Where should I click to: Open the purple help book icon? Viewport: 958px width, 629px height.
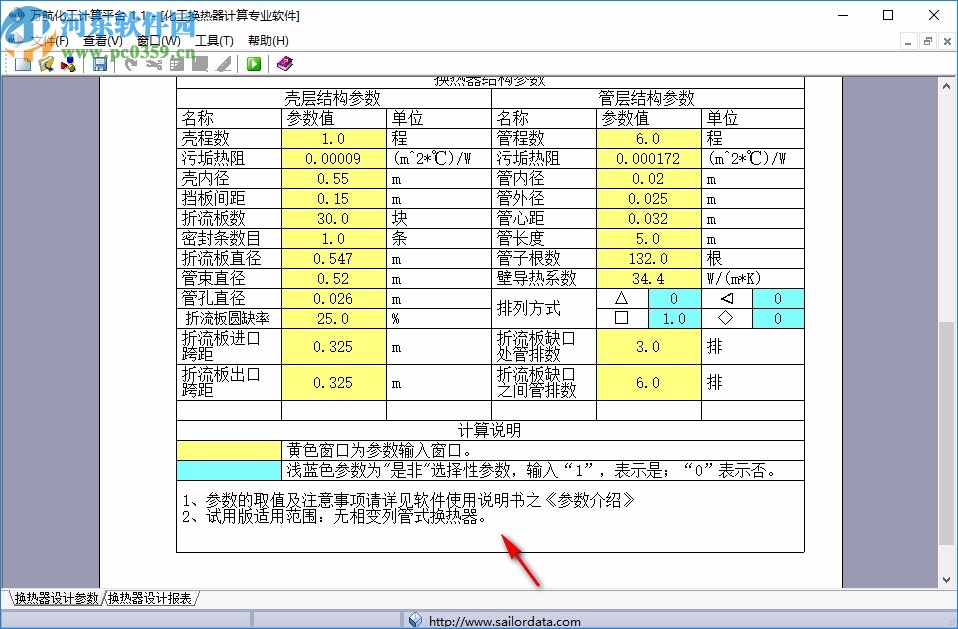pos(285,64)
